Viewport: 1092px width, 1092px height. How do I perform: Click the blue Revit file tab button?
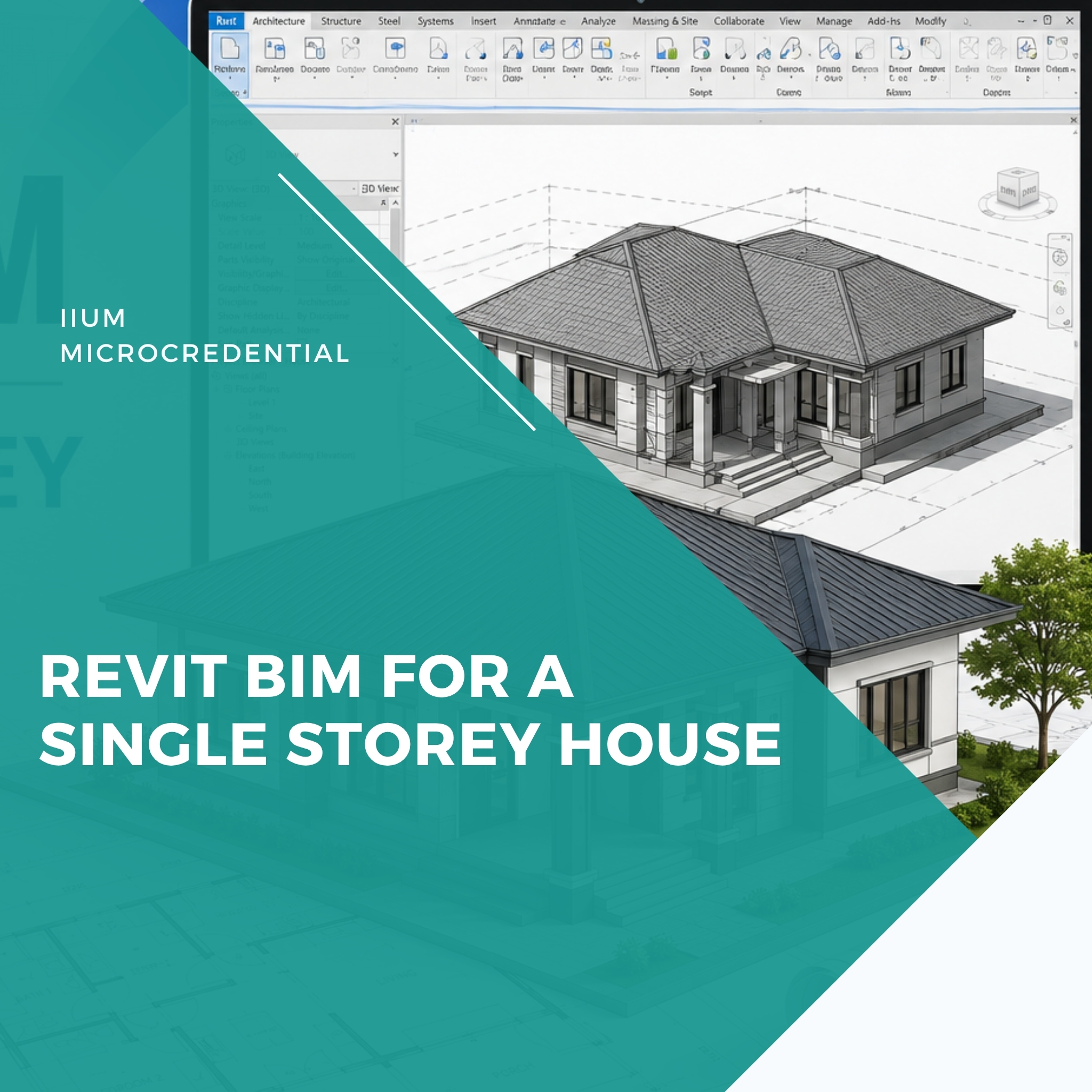[x=226, y=21]
